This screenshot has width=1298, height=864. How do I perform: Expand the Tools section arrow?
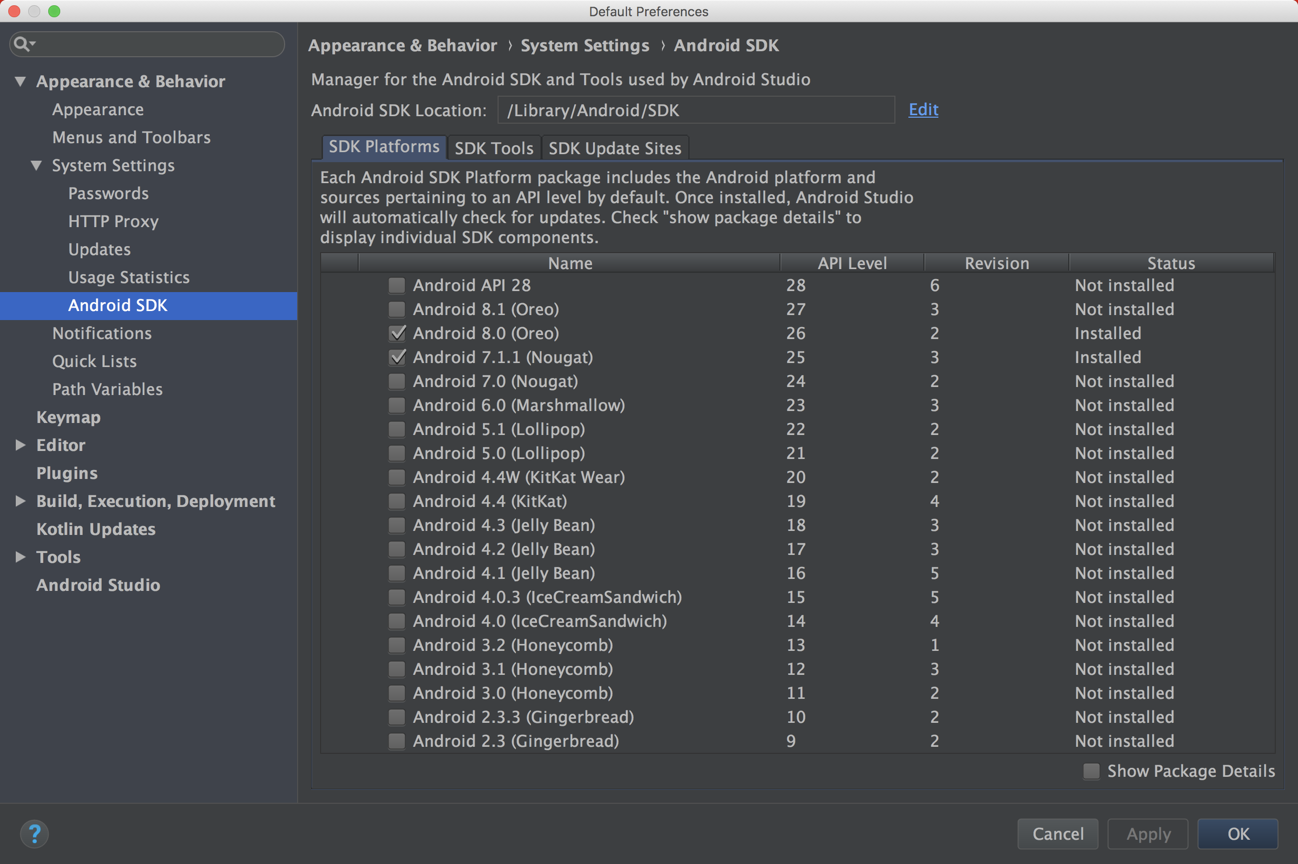pyautogui.click(x=20, y=557)
